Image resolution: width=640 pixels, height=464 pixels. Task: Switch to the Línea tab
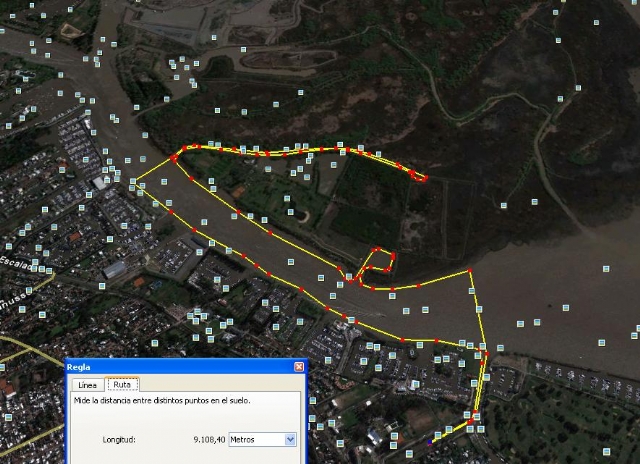[87, 385]
